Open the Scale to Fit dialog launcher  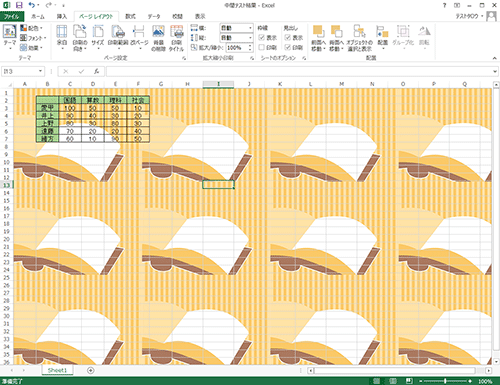(x=252, y=58)
